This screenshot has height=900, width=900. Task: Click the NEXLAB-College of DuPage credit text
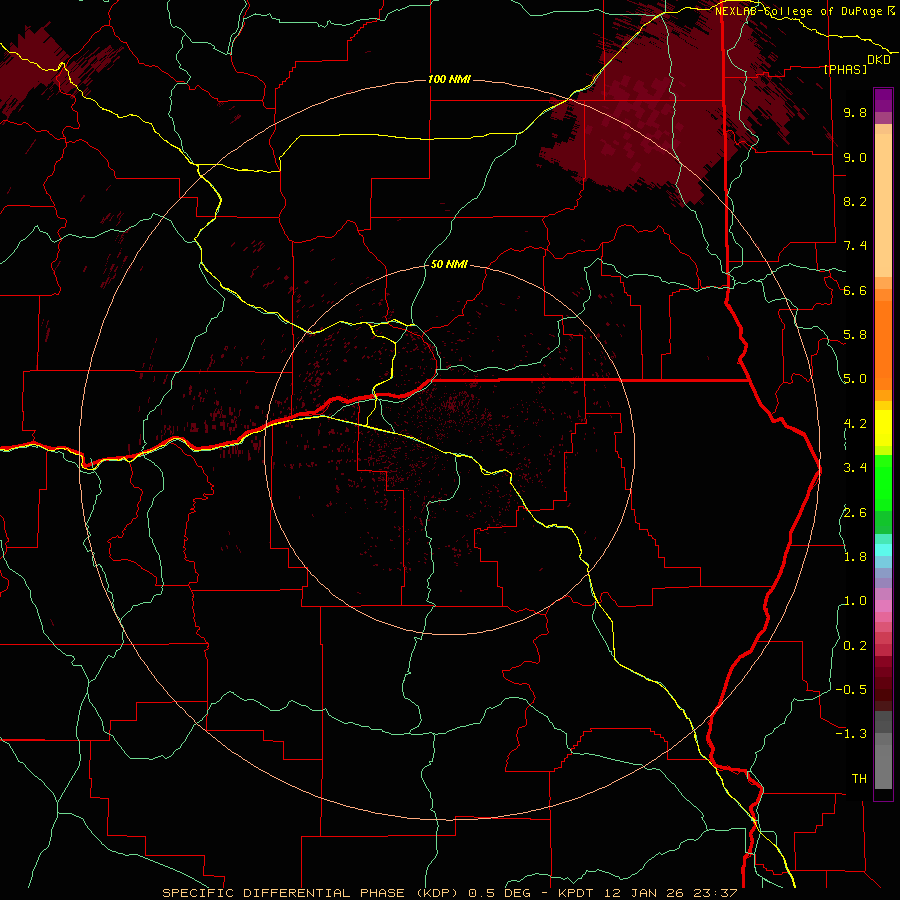pos(800,11)
